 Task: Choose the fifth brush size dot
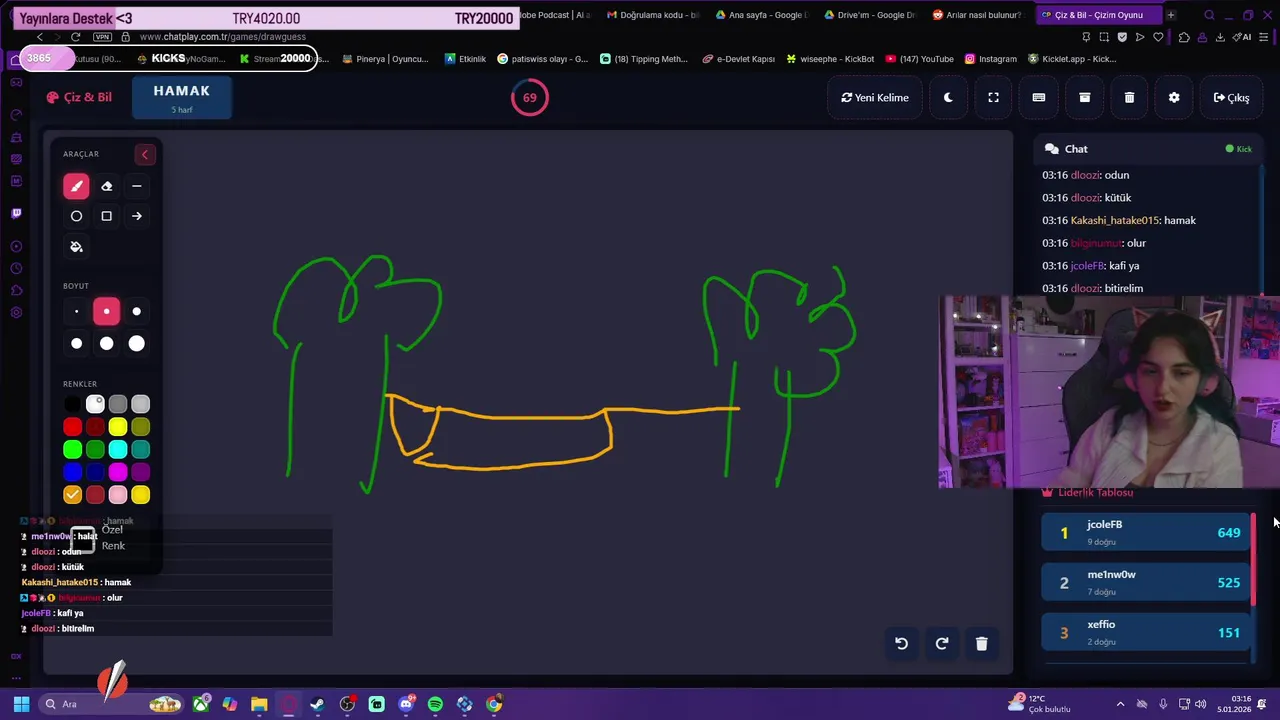[x=107, y=344]
